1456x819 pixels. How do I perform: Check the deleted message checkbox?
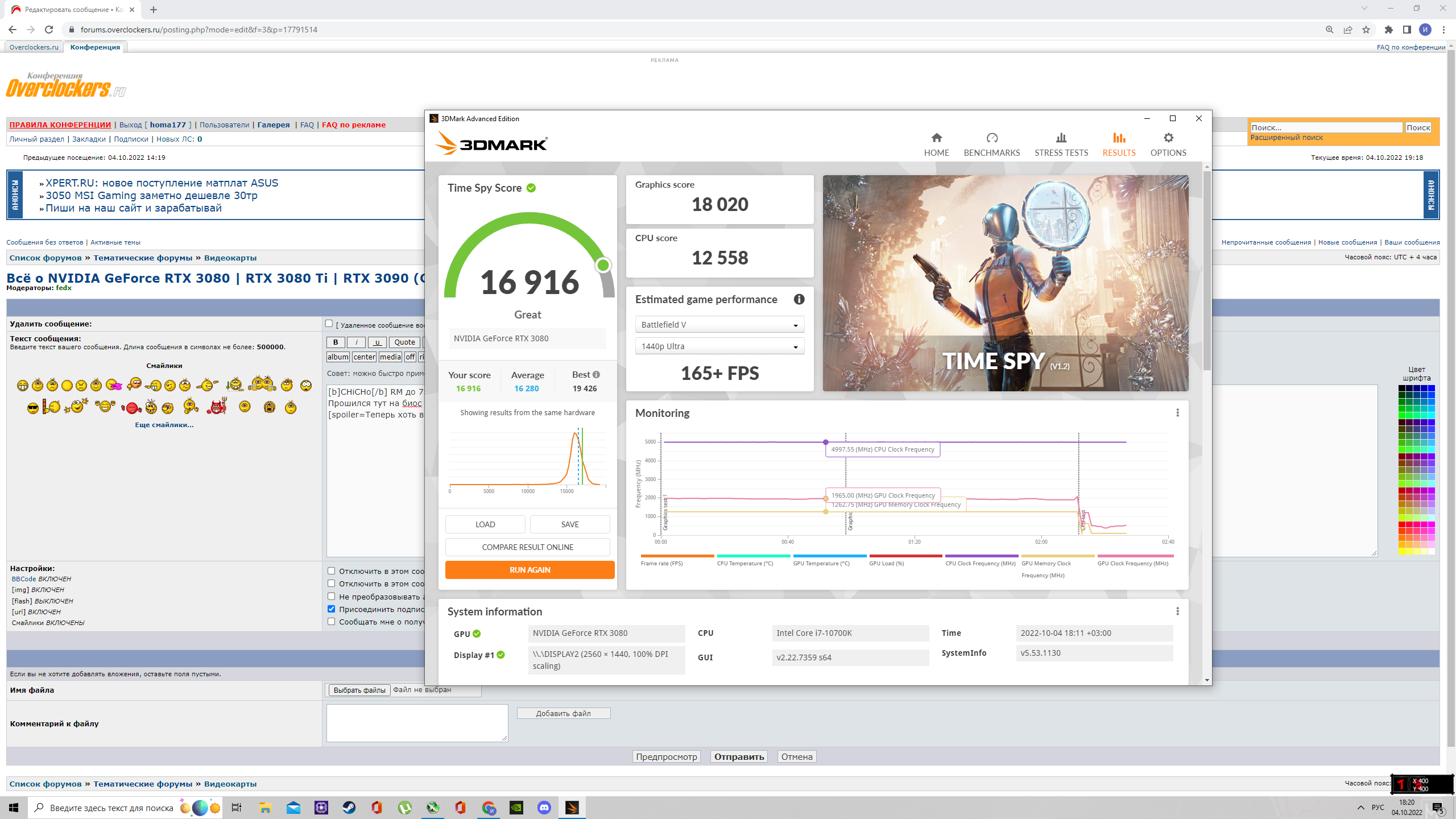(x=329, y=324)
